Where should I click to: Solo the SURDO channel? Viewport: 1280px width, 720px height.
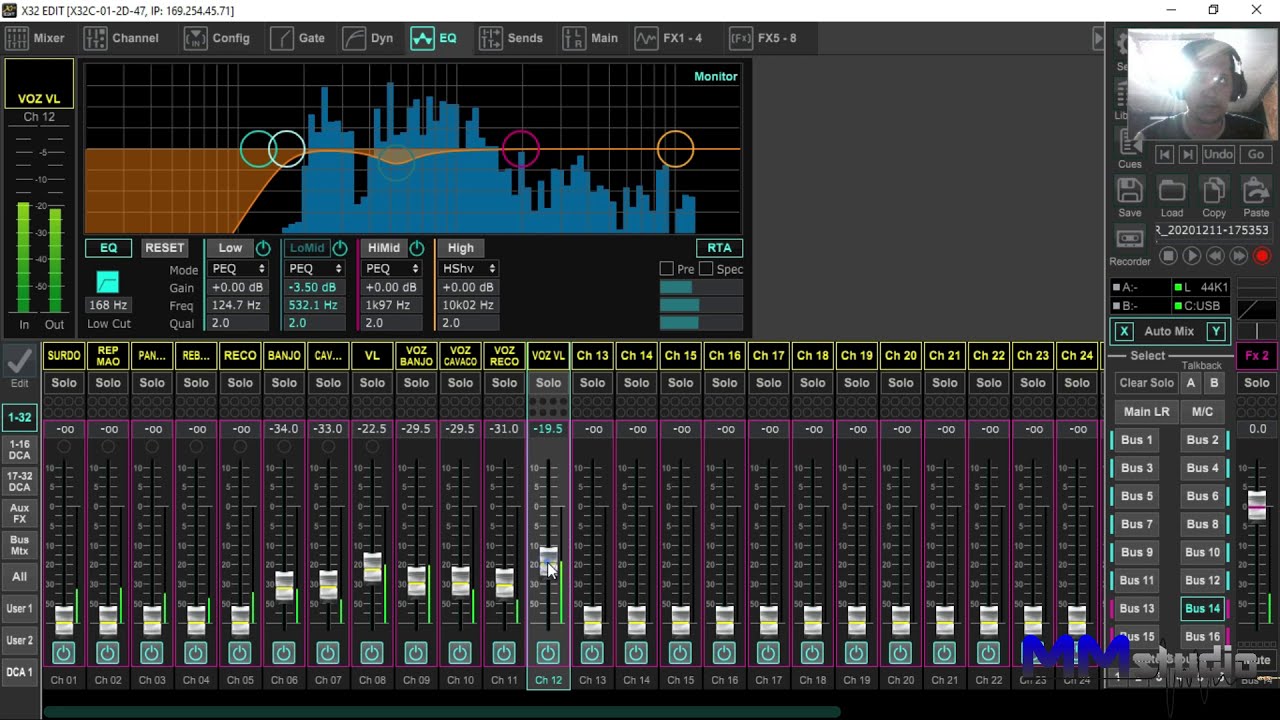click(64, 383)
